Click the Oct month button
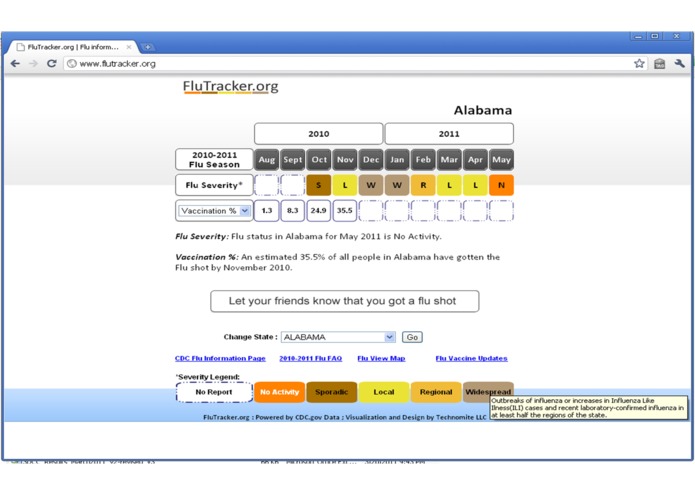This screenshot has width=695, height=494. [319, 159]
